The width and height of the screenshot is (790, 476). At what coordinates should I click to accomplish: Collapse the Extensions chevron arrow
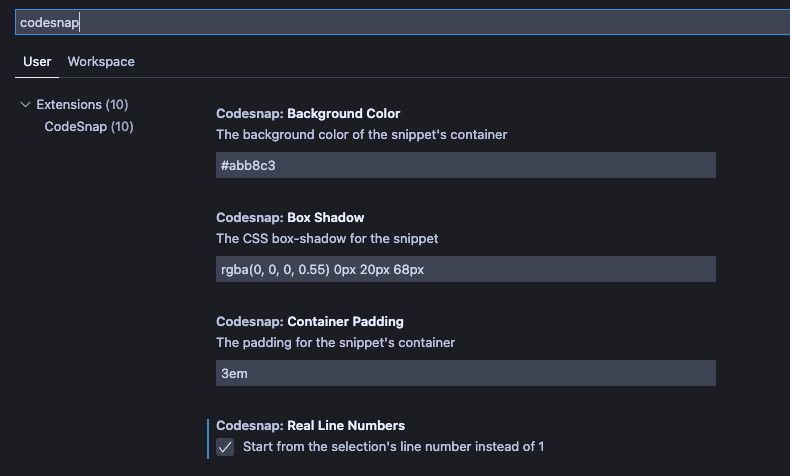25,105
